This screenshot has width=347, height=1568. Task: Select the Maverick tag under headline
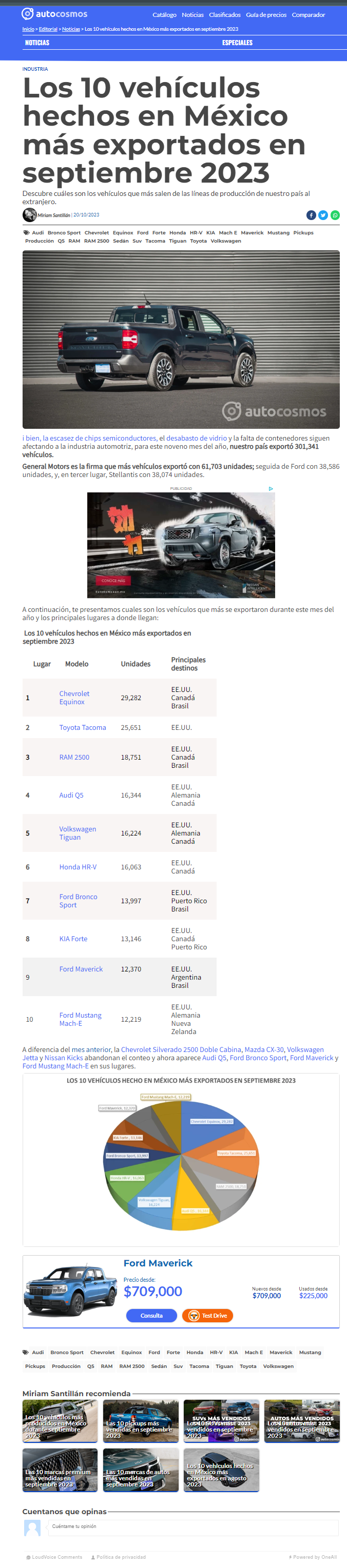point(252,232)
